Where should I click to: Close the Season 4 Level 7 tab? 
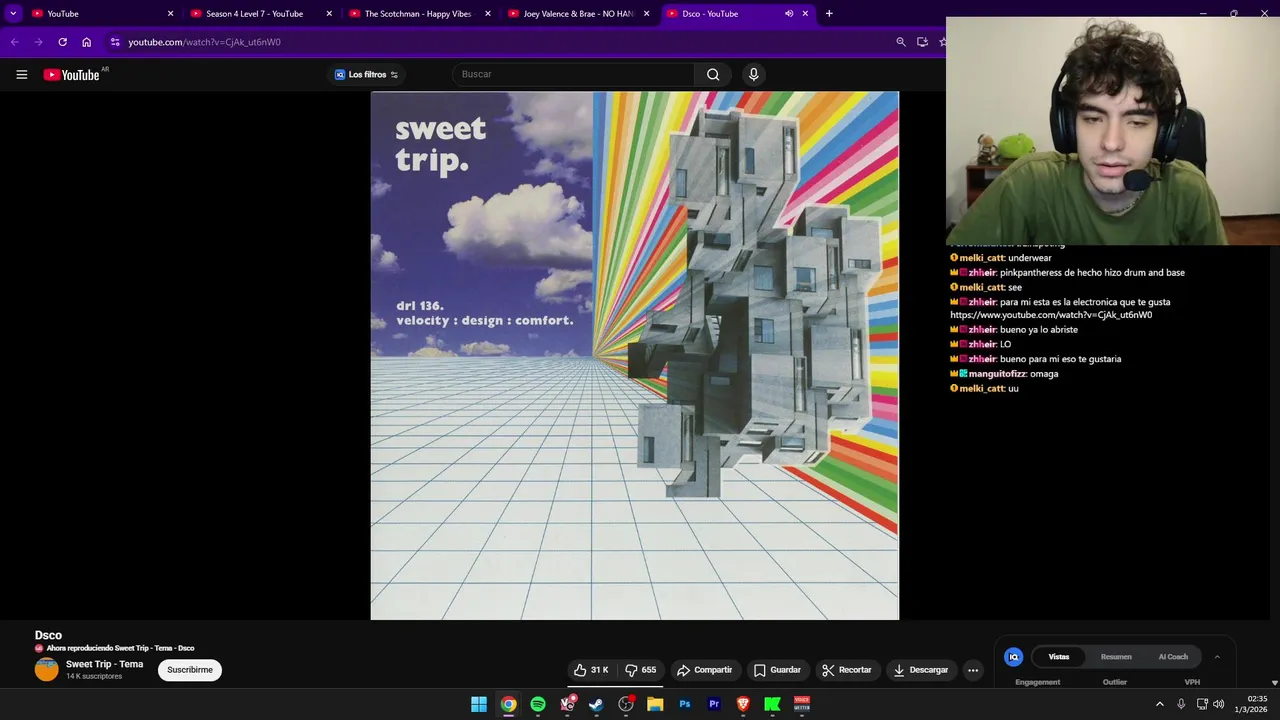point(329,14)
